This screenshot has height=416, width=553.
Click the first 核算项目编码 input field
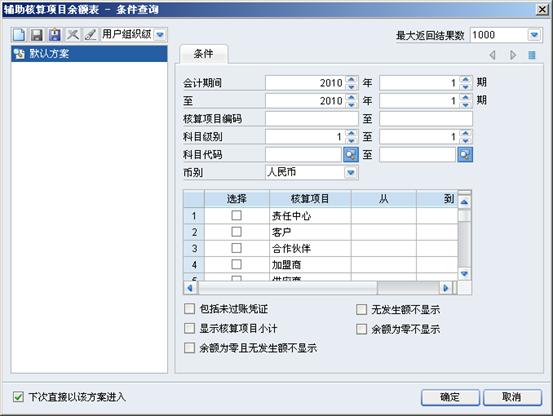(312, 119)
